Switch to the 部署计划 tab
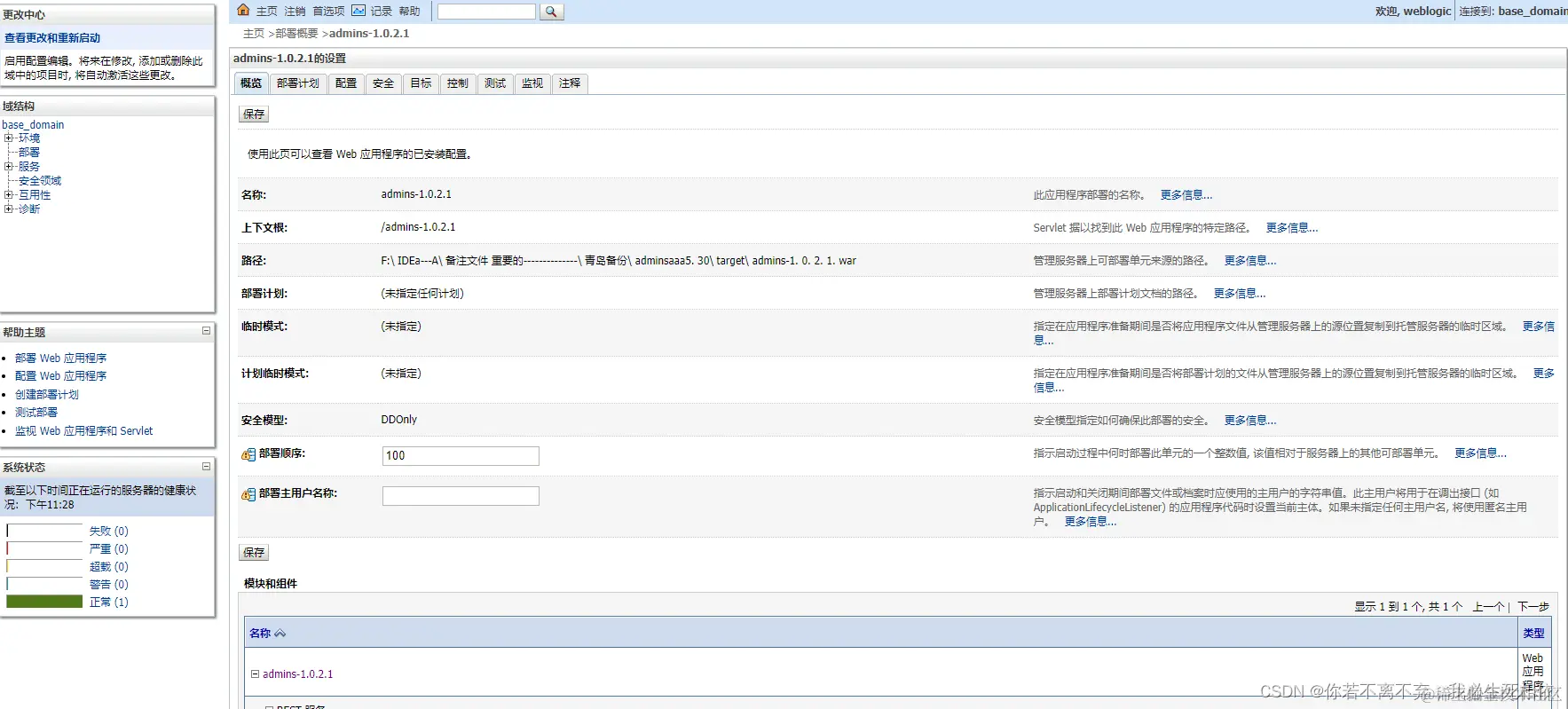The image size is (1568, 709). (298, 83)
